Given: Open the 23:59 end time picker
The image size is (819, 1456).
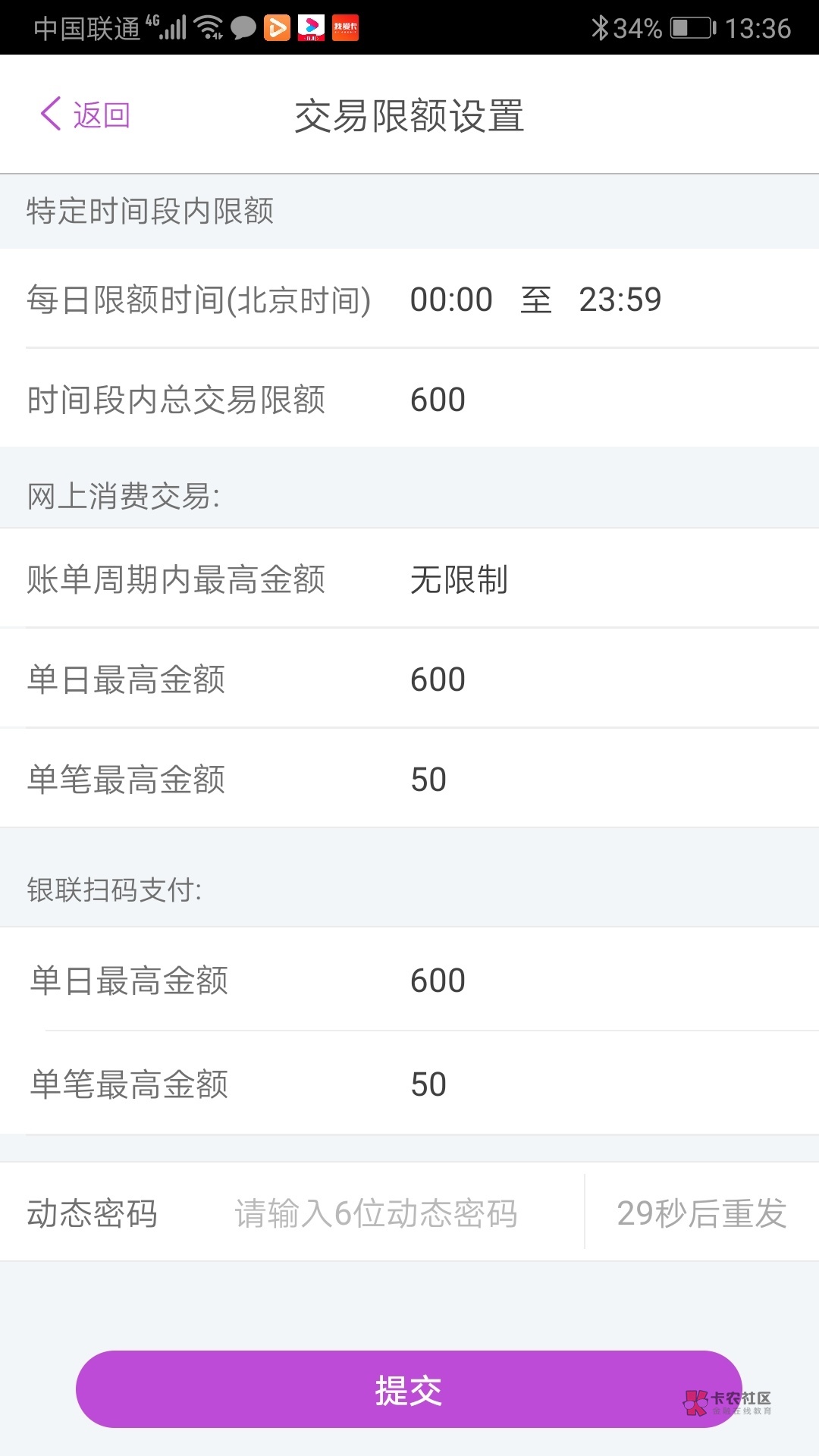Looking at the screenshot, I should pyautogui.click(x=620, y=300).
